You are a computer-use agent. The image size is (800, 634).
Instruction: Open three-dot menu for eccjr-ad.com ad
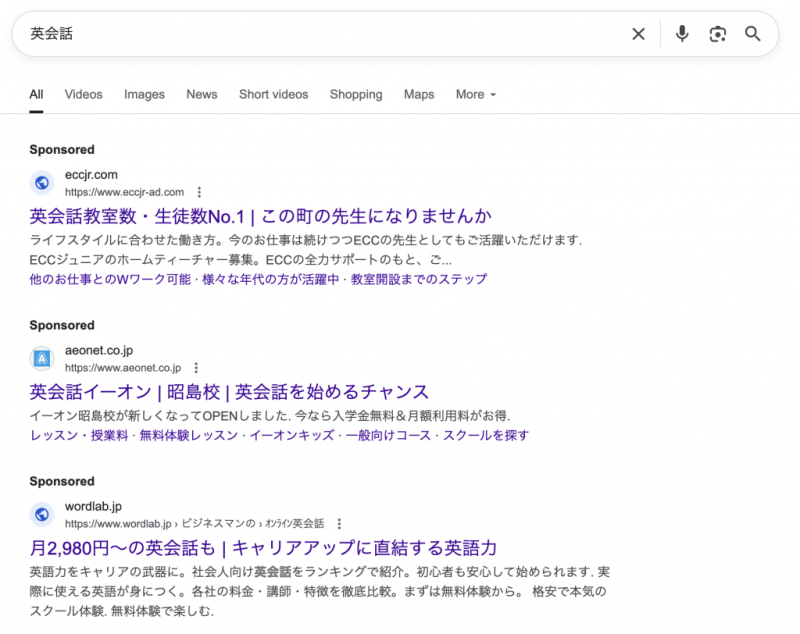(x=199, y=192)
